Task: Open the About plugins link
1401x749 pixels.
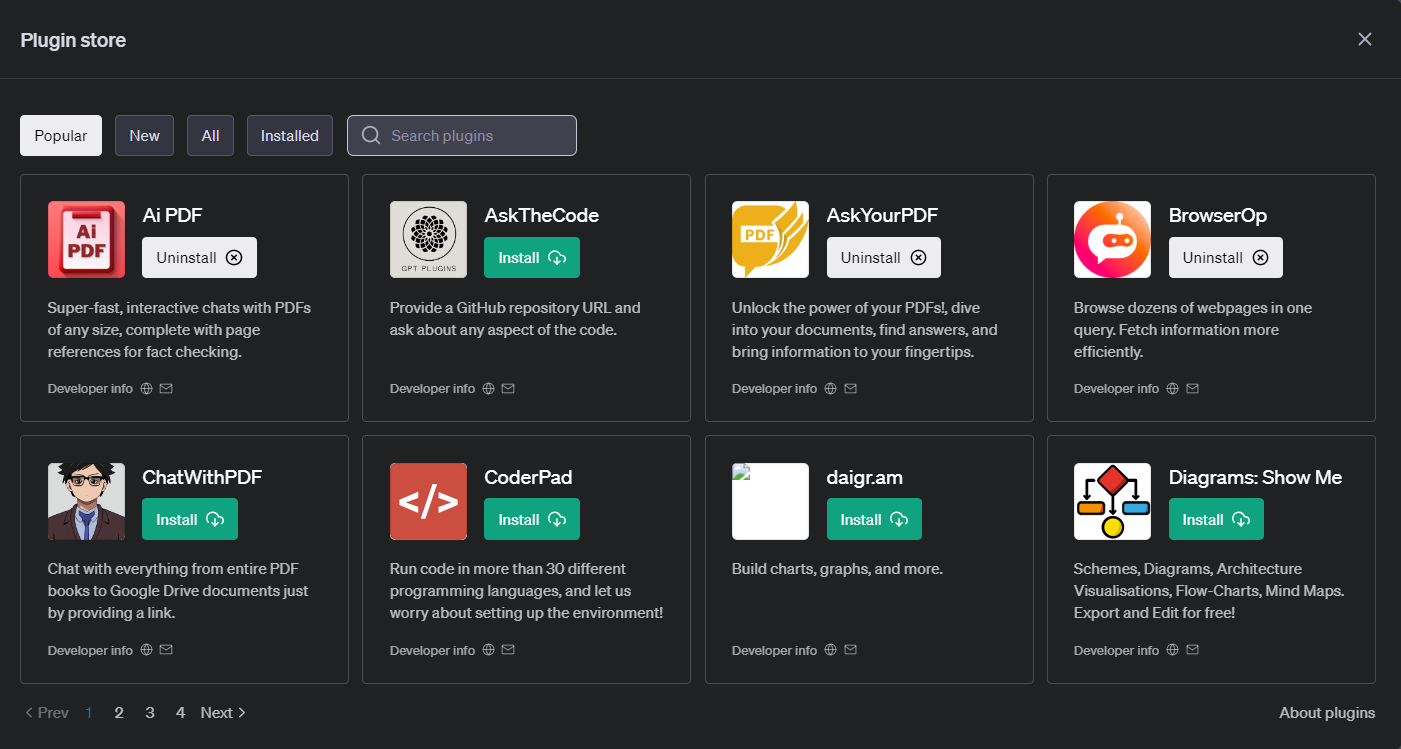Action: pos(1327,713)
